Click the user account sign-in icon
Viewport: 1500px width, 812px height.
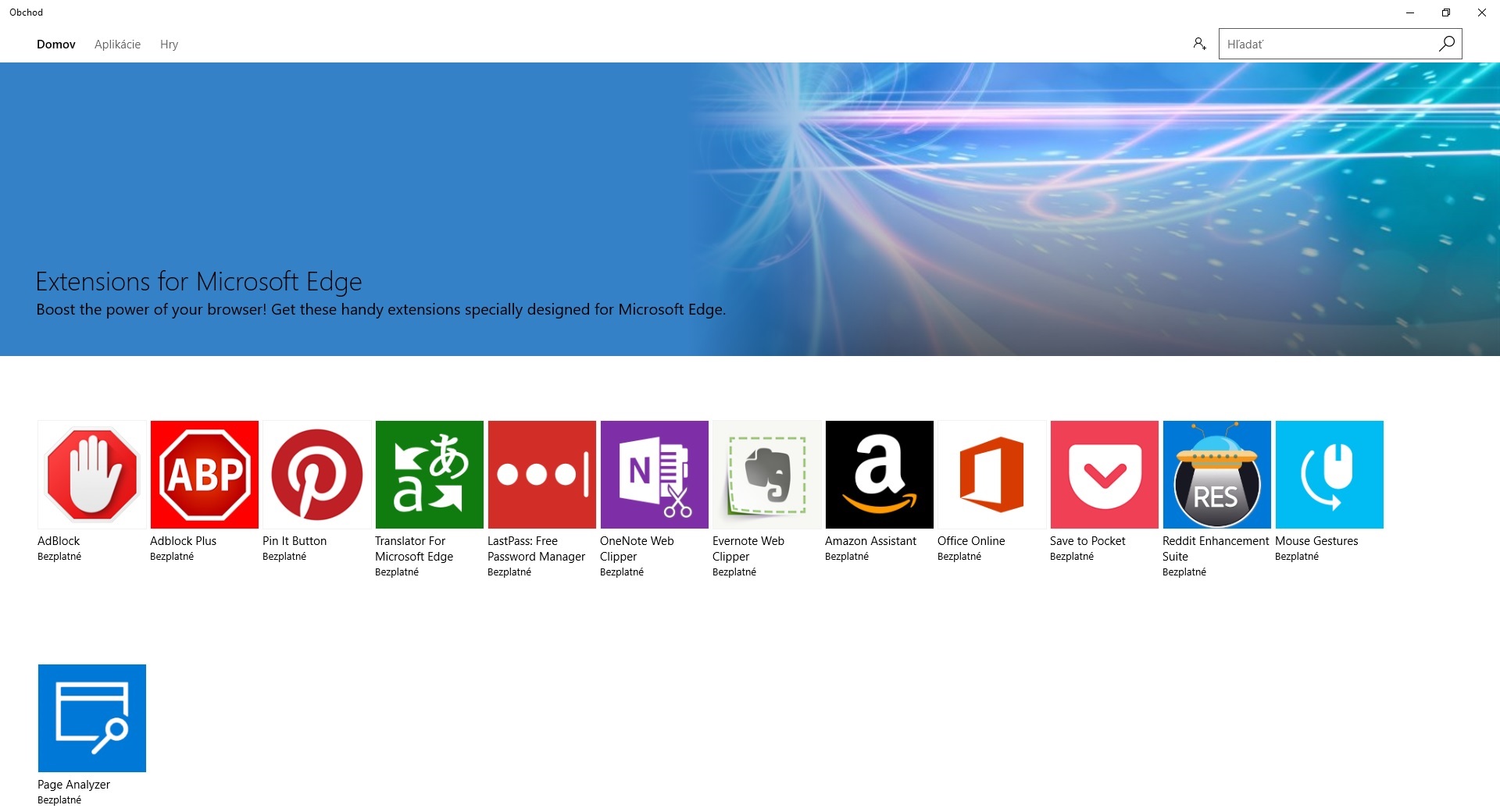point(1199,44)
